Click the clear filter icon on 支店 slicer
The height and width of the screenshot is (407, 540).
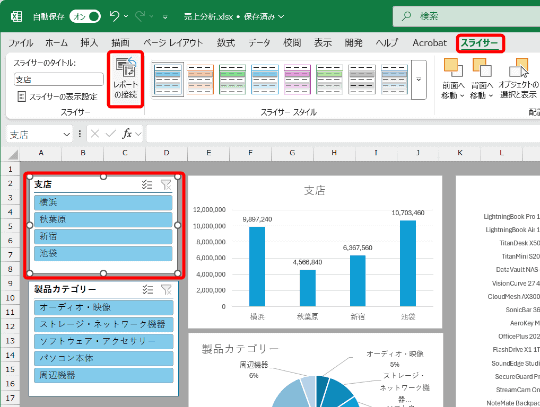pyautogui.click(x=166, y=185)
